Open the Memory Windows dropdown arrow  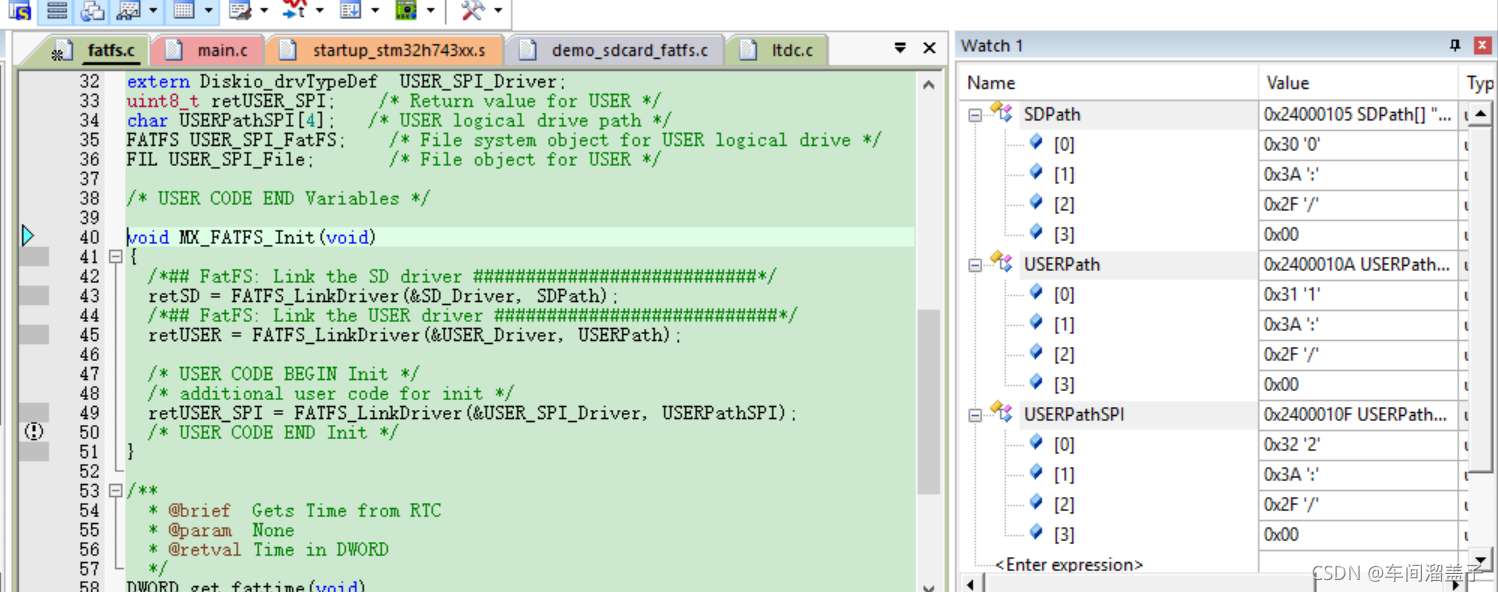click(208, 11)
